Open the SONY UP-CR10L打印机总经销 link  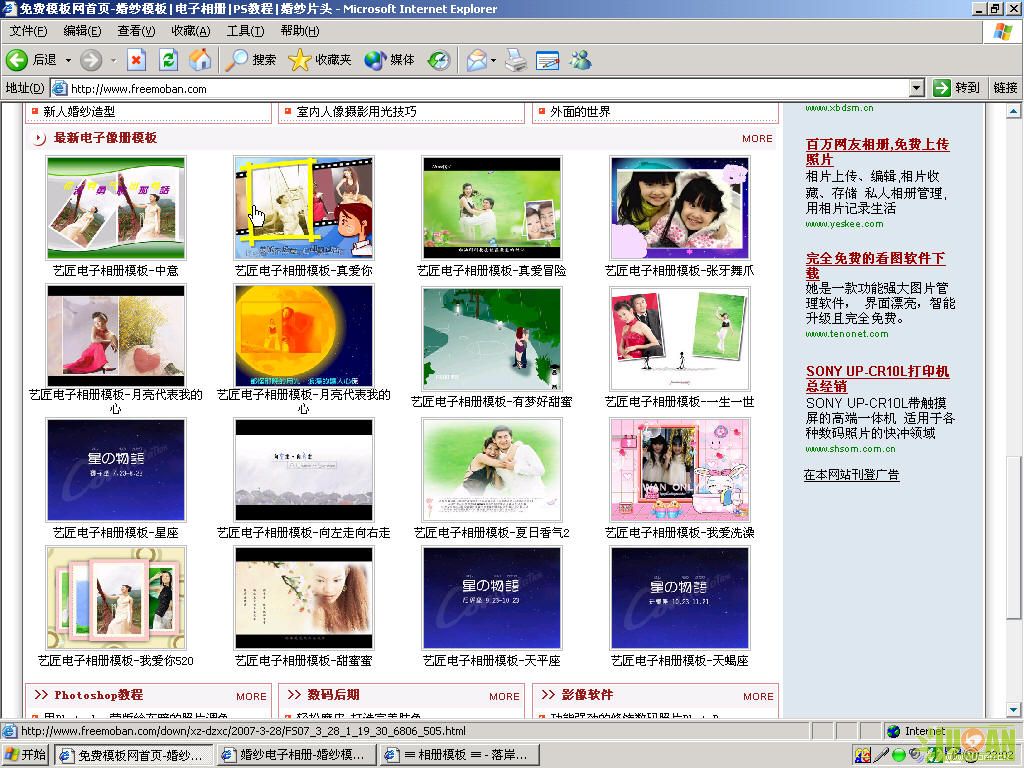click(x=877, y=379)
